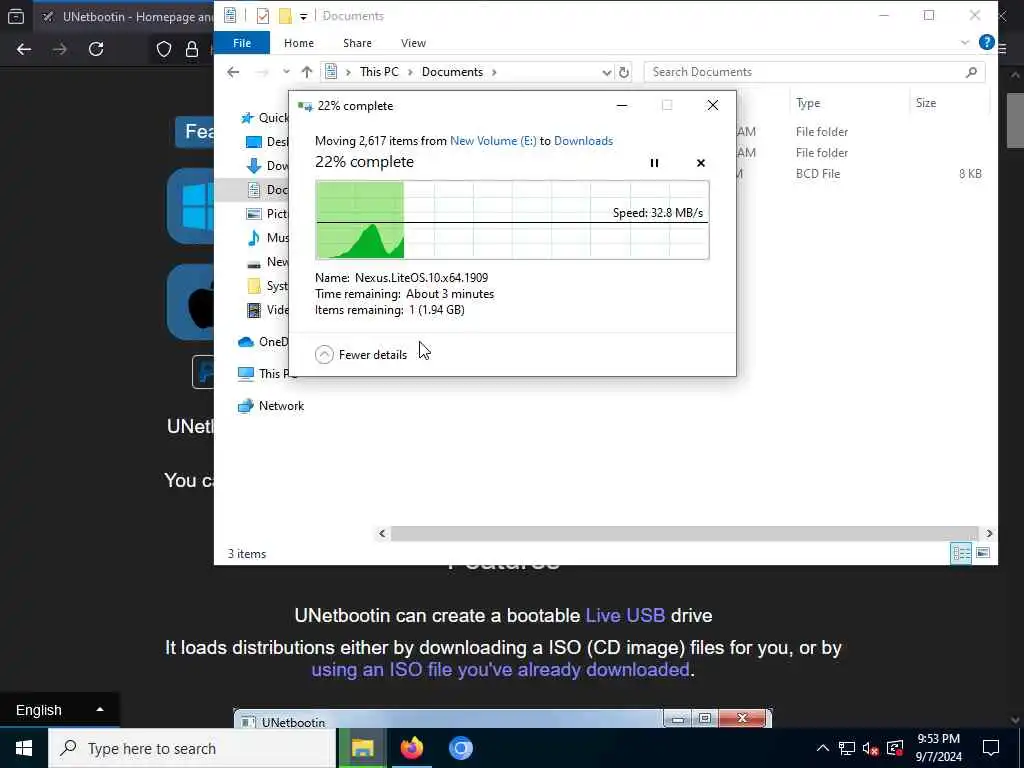Click Properties quick access icon in title bar

point(263,16)
